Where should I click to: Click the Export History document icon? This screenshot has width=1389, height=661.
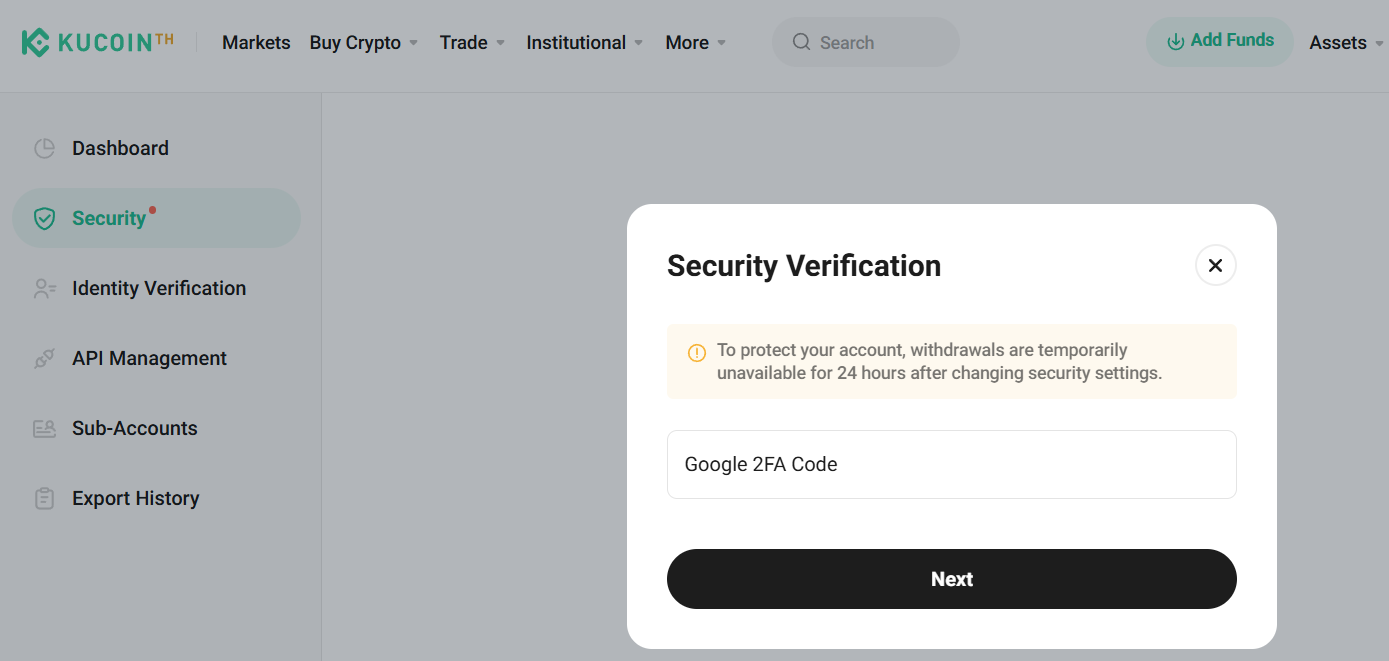pos(45,498)
